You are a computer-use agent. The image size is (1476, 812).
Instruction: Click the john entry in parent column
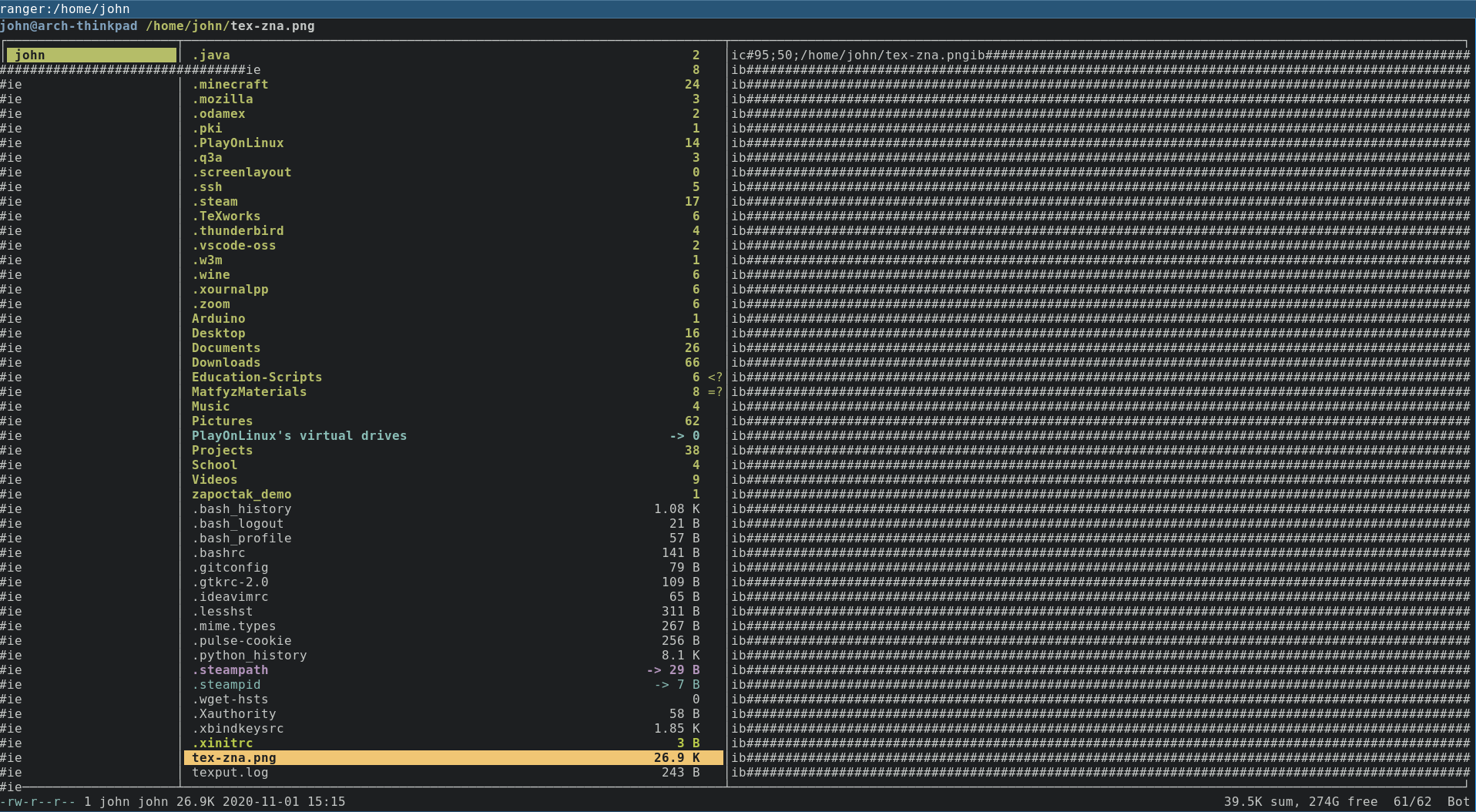92,55
